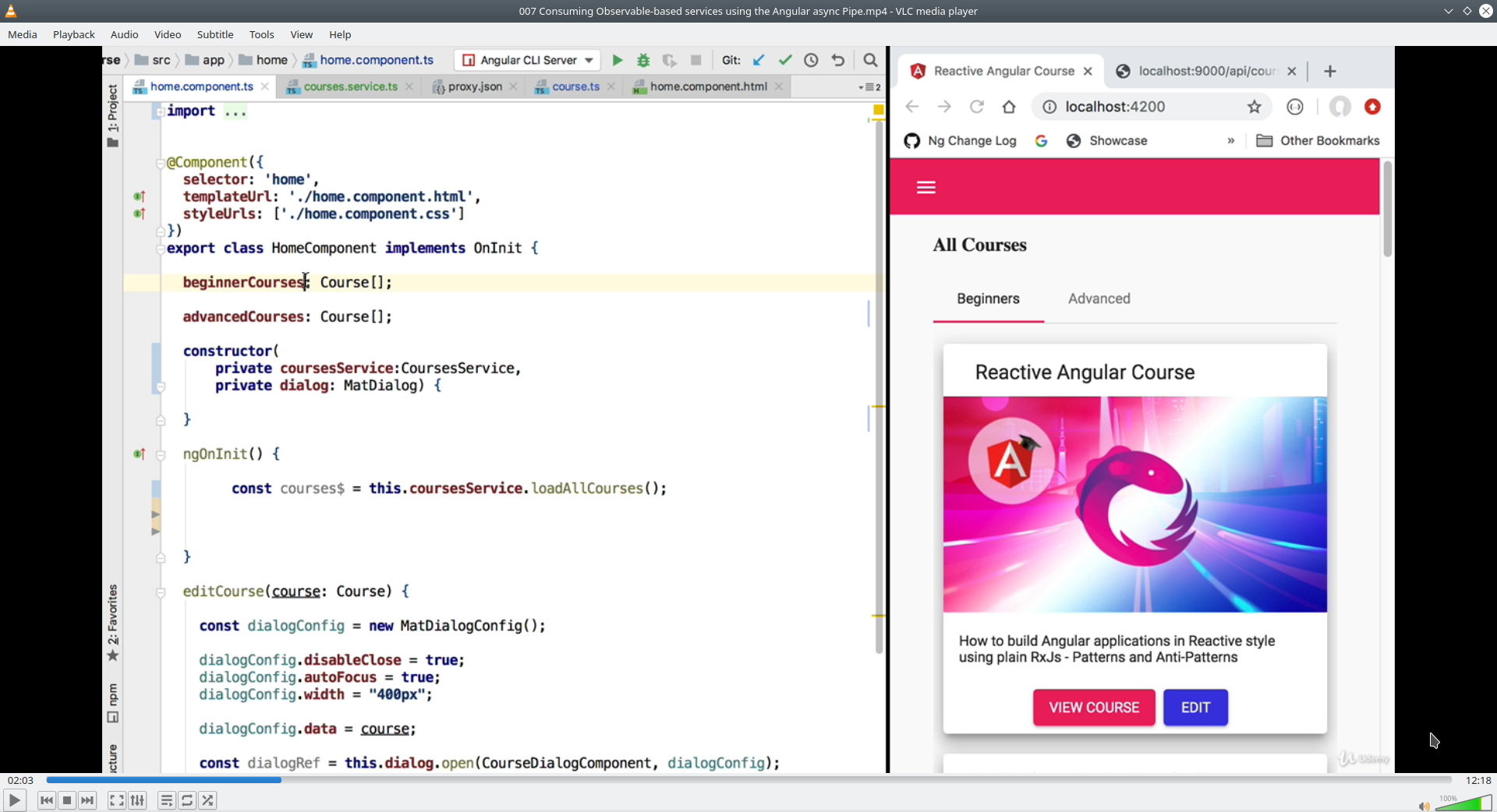
Task: Click the browser forward arrow
Action: [x=944, y=107]
